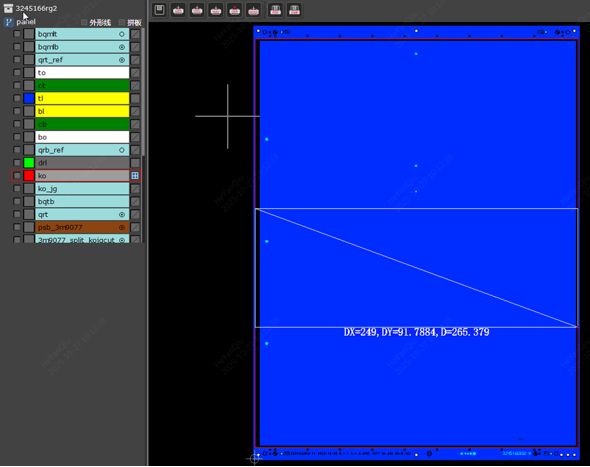Click the slash icon right of bqmlt layer

pyautogui.click(x=135, y=34)
